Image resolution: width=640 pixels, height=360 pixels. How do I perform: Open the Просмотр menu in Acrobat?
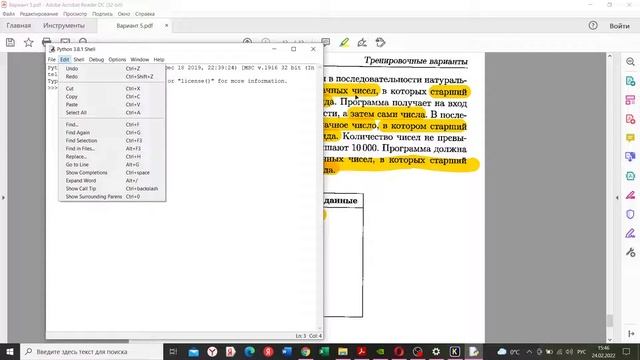[x=75, y=14]
